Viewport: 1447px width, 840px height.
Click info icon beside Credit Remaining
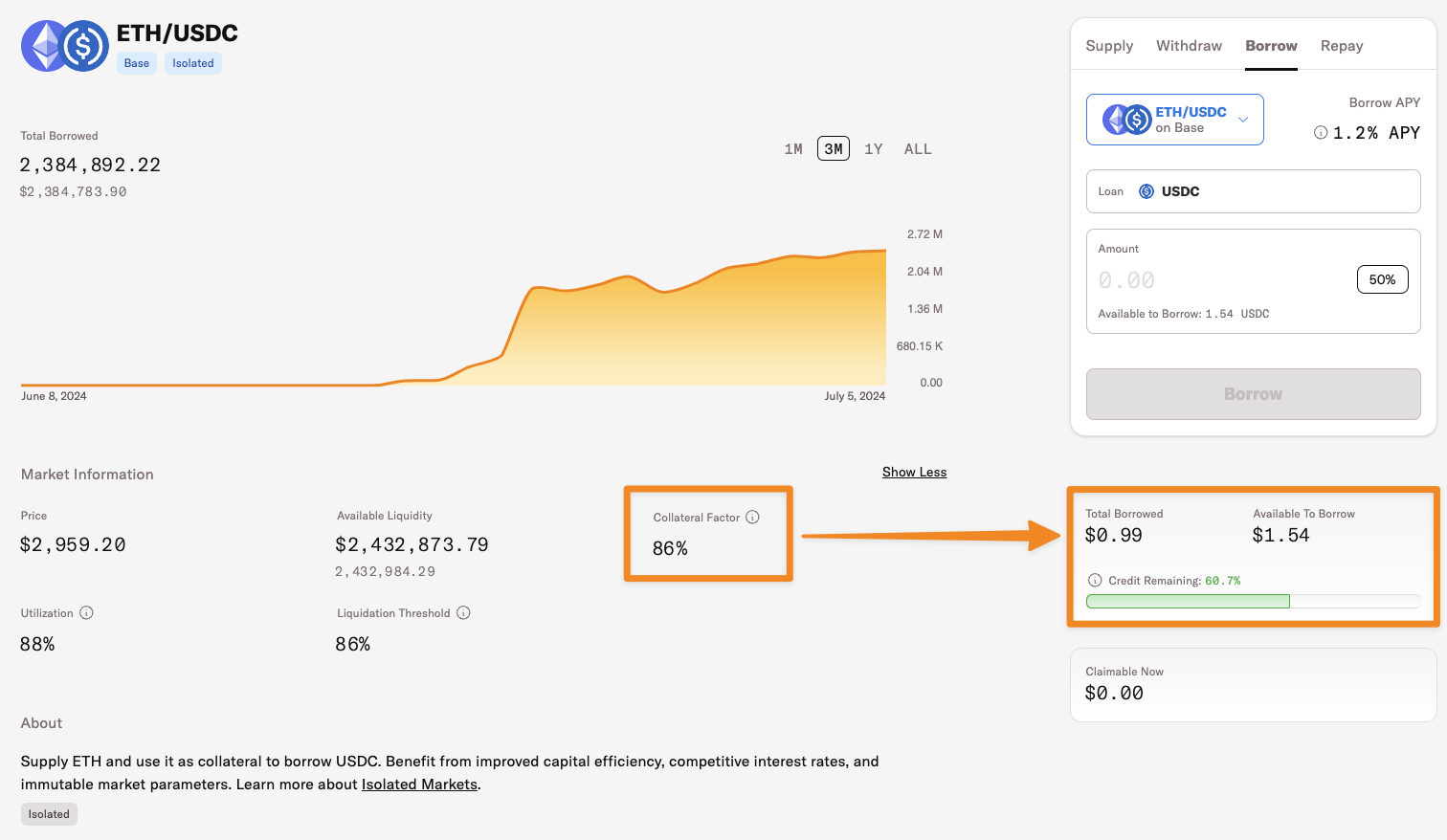1095,581
